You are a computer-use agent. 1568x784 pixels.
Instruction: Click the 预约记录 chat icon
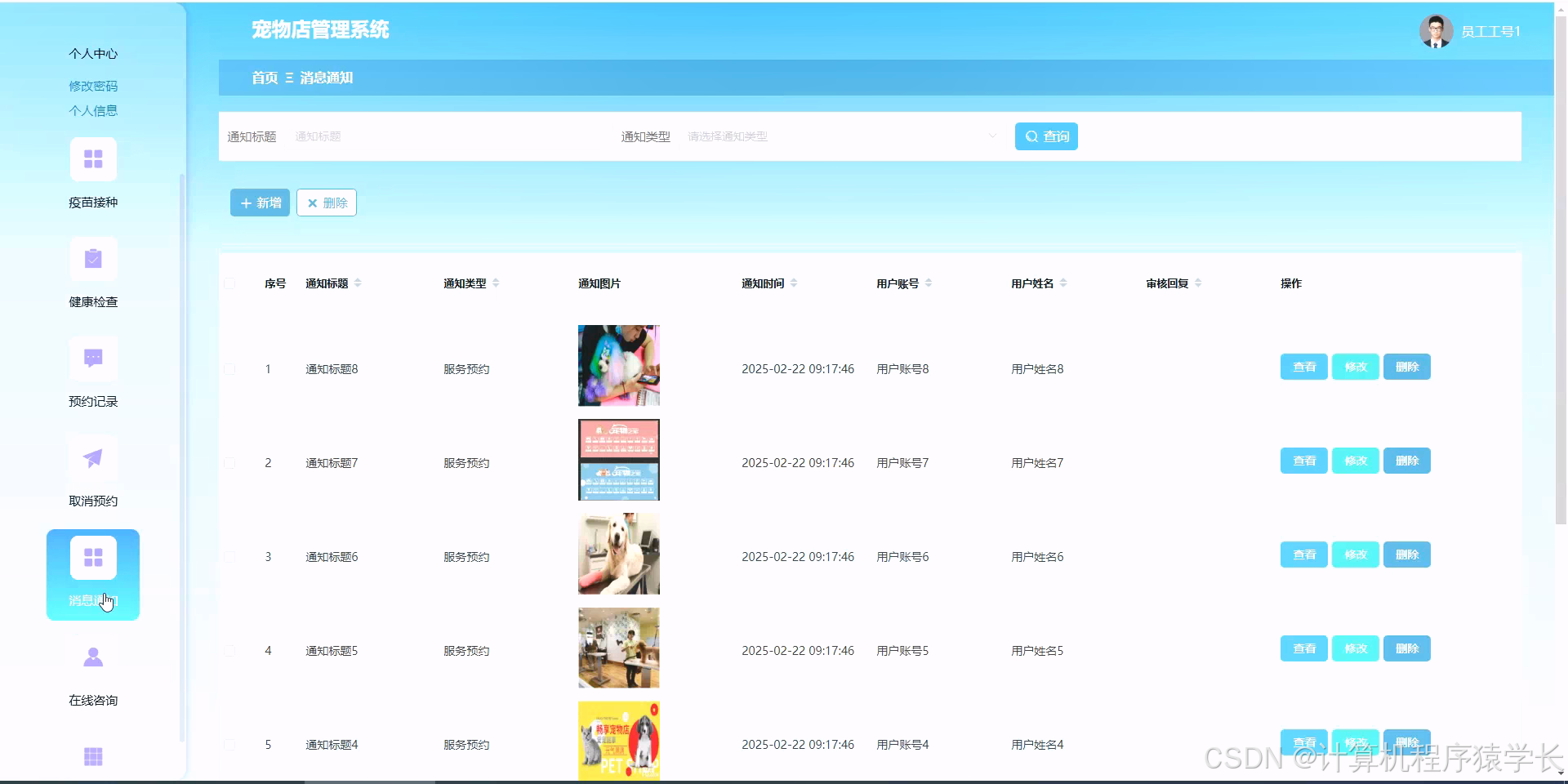93,358
